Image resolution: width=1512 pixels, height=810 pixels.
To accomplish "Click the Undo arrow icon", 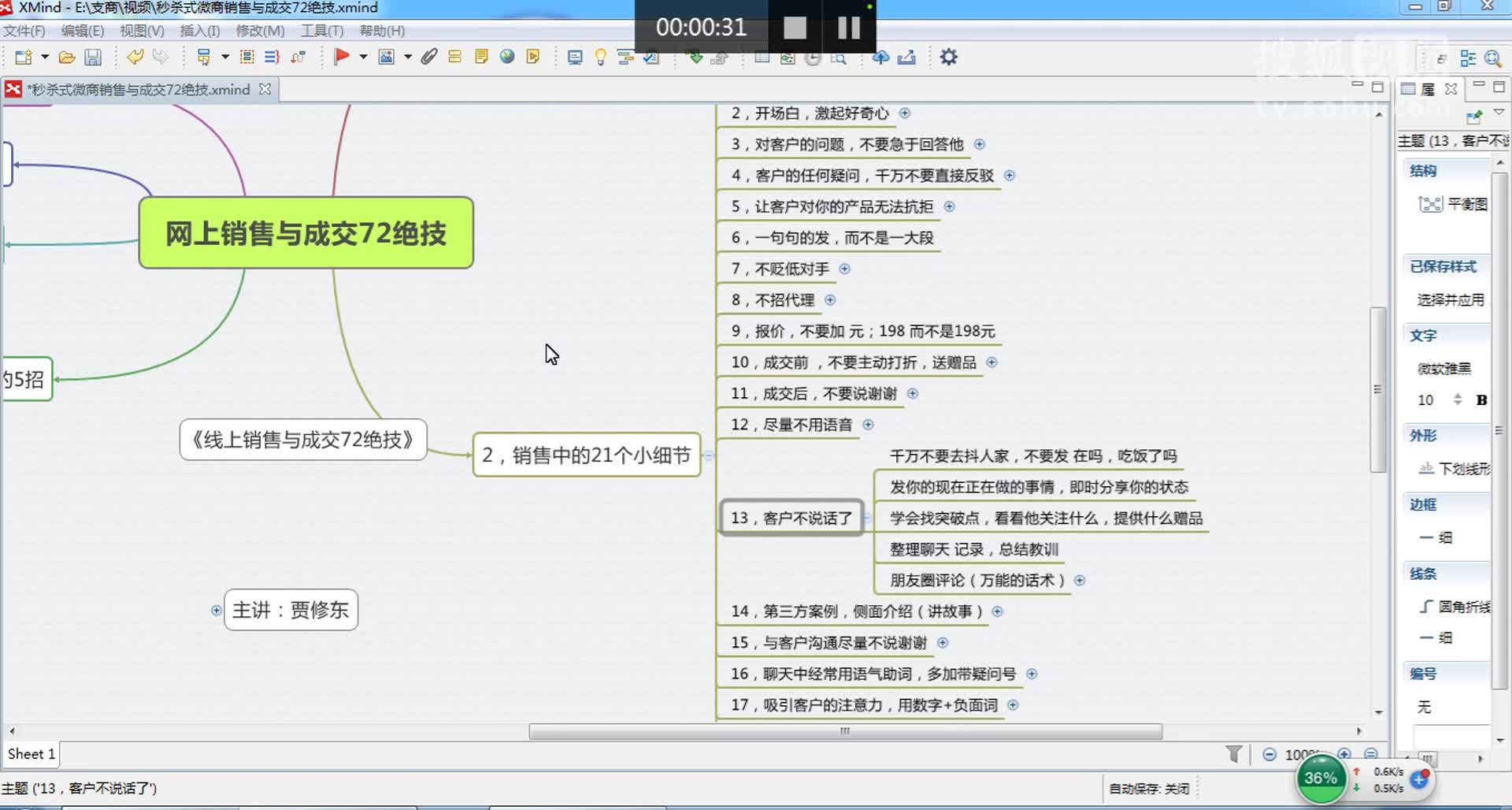I will (135, 57).
